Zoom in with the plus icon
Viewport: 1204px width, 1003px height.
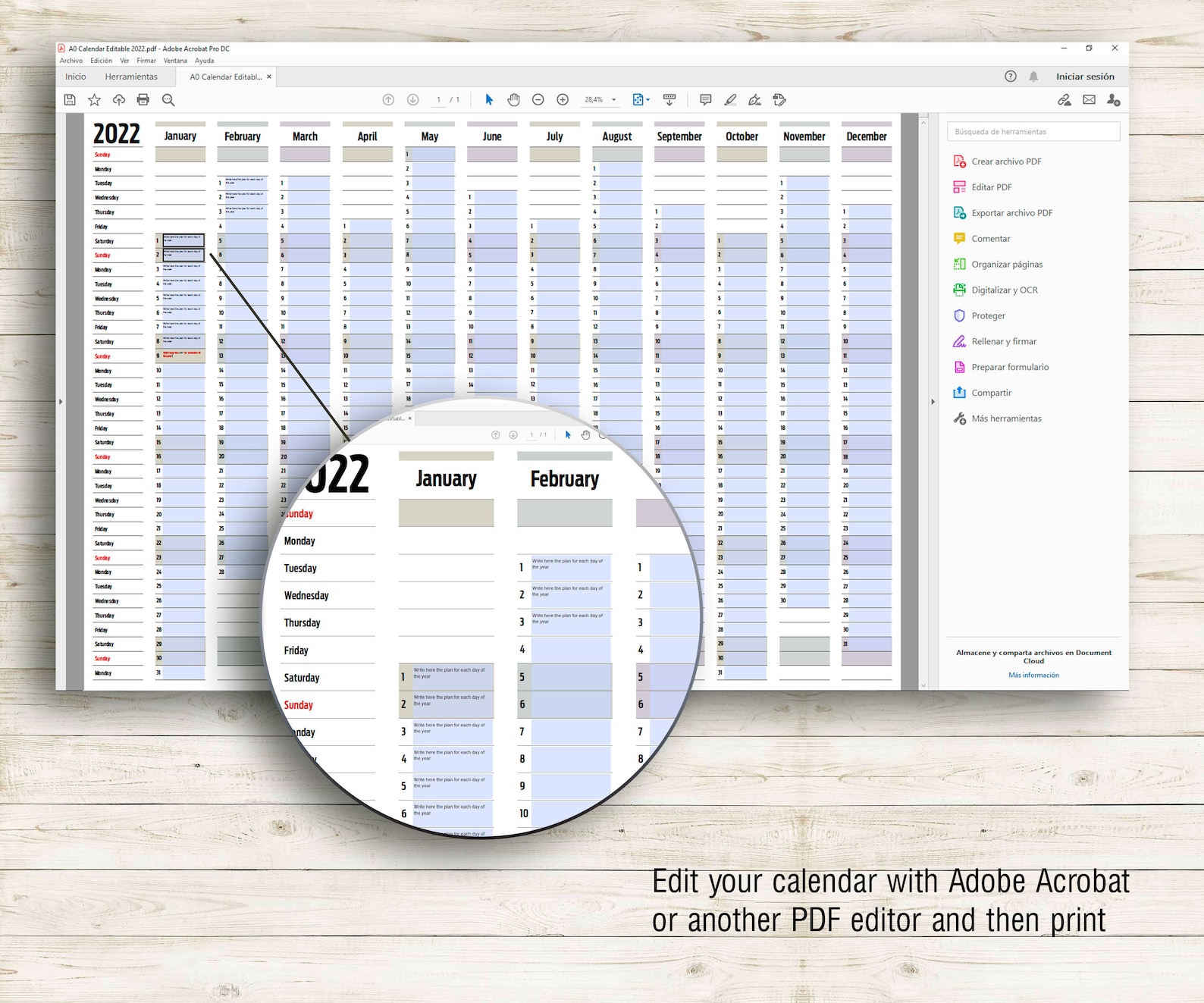click(x=563, y=99)
